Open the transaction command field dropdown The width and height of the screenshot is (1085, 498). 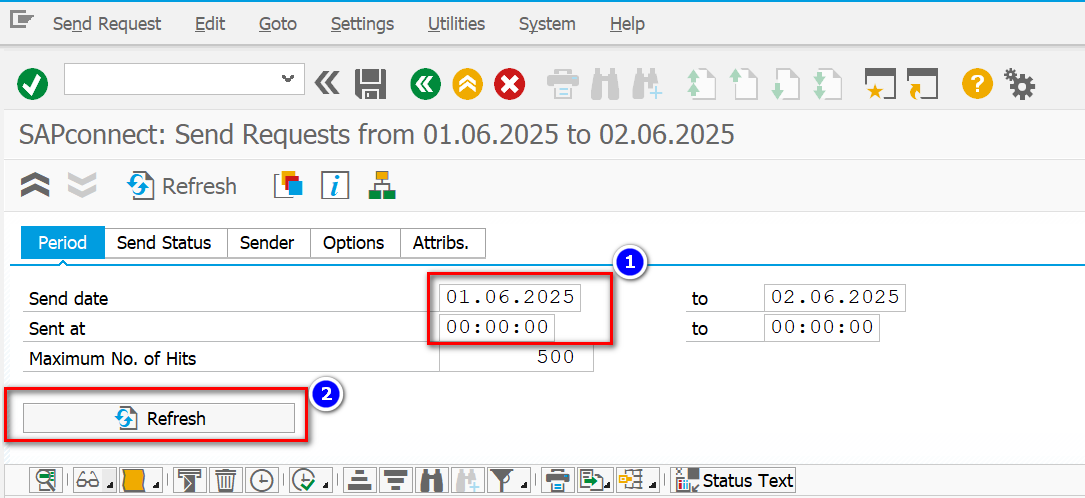point(288,79)
